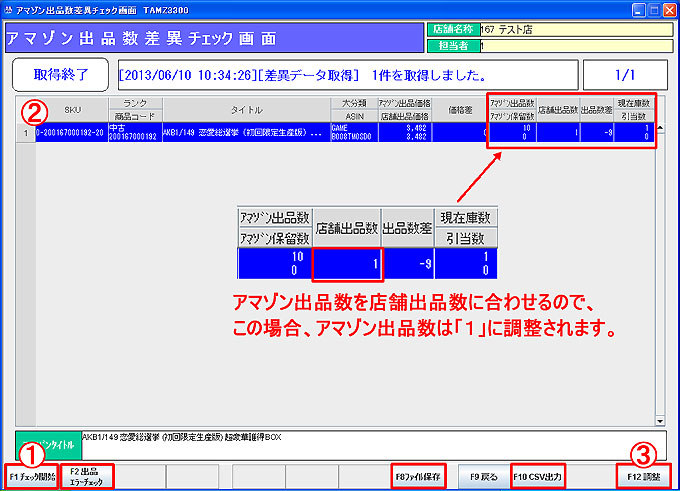This screenshot has width=680, height=491.
Task: Click the application icon in title bar
Action: (x=10, y=8)
